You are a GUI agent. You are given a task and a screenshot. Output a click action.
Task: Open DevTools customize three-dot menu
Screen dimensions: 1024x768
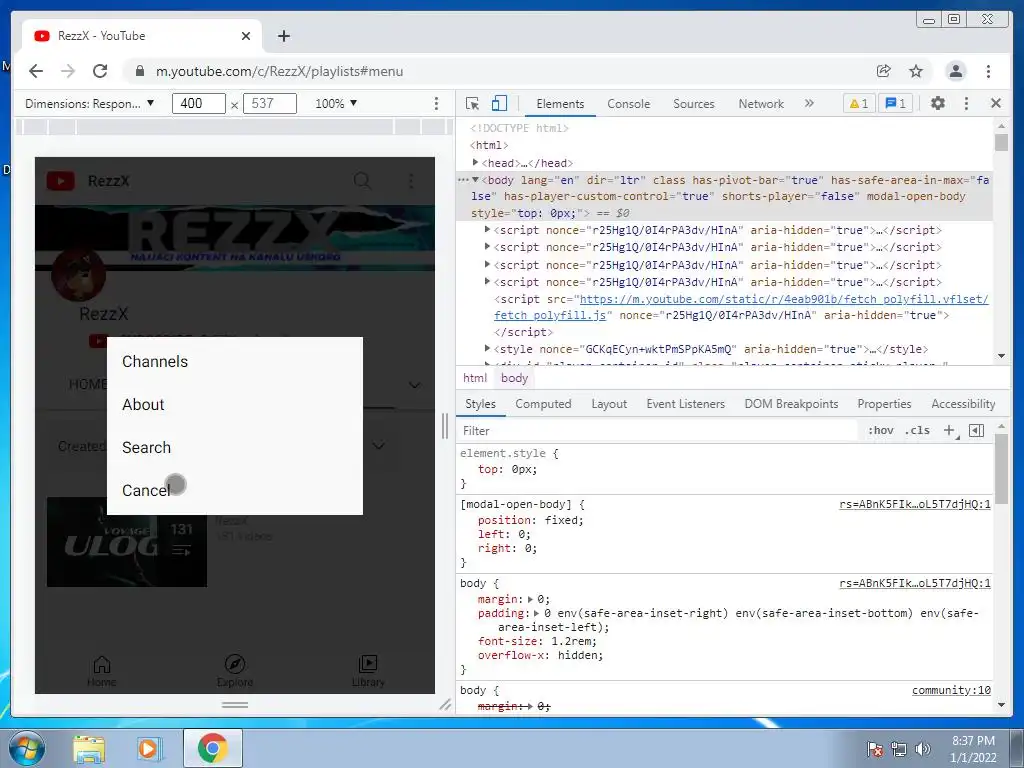967,103
